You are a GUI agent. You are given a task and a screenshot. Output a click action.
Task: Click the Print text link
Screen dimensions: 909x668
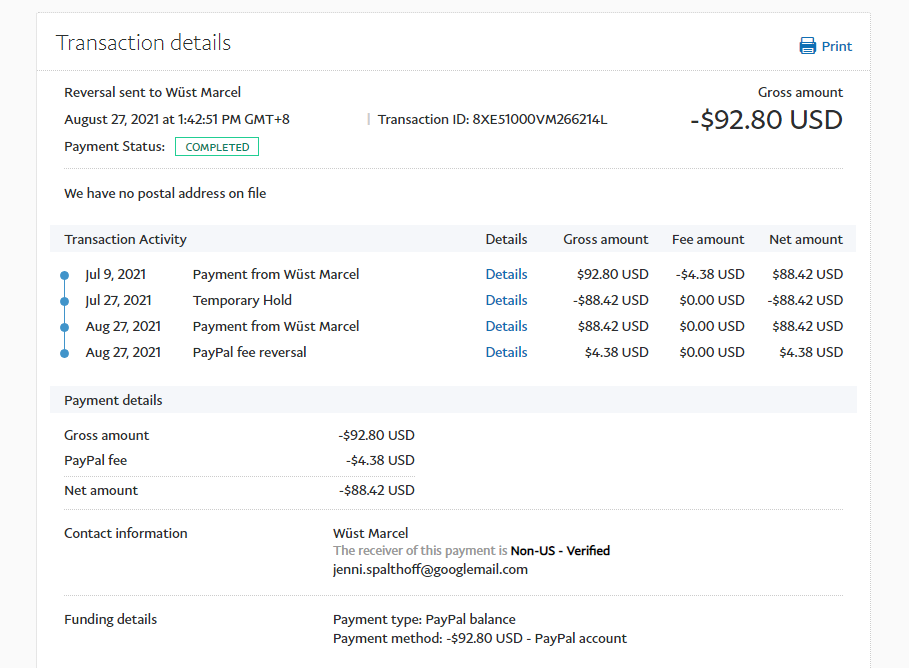coord(837,46)
